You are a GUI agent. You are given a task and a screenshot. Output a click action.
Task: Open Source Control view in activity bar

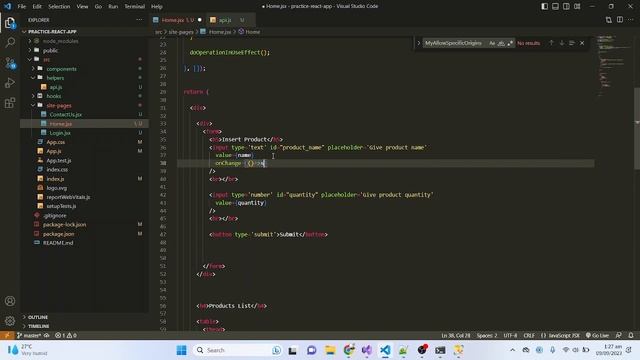click(10, 63)
